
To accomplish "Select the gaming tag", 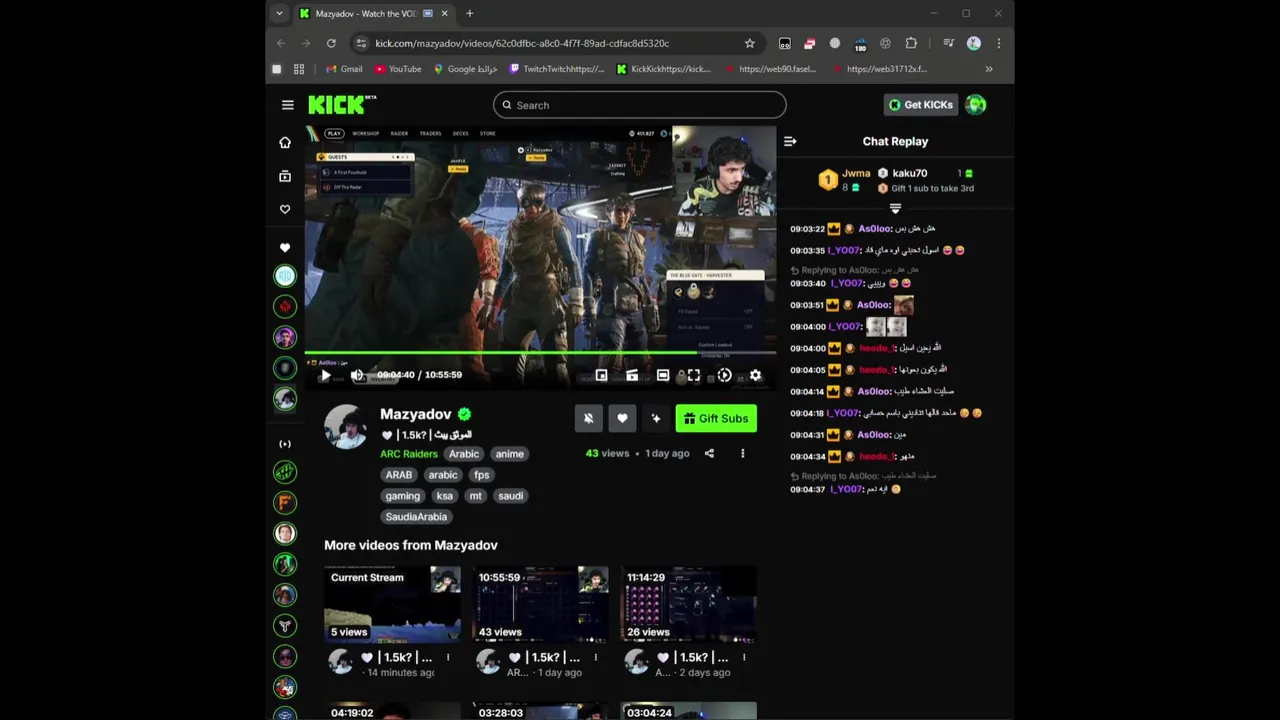I will (x=403, y=496).
